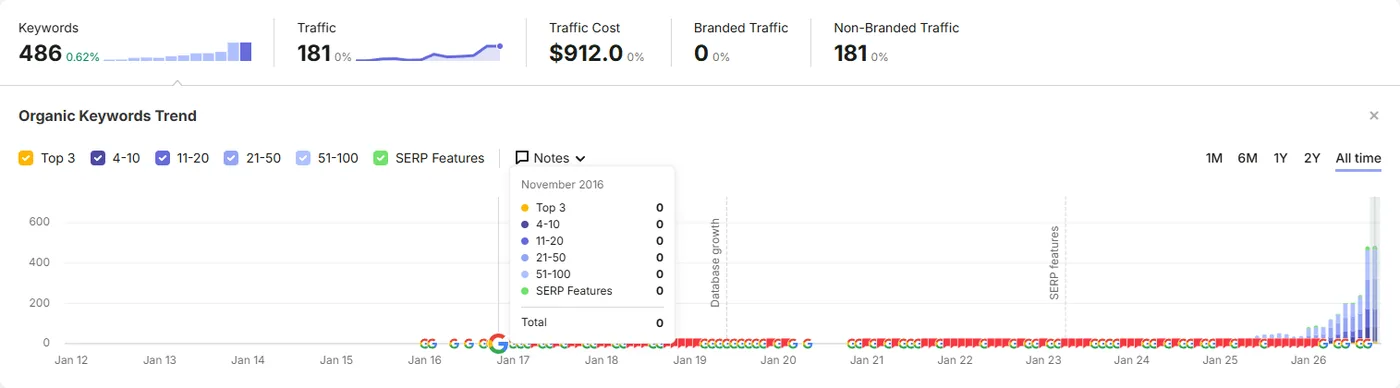This screenshot has height=388, width=1400.
Task: Click the Jan 20 axis label
Action: (777, 360)
